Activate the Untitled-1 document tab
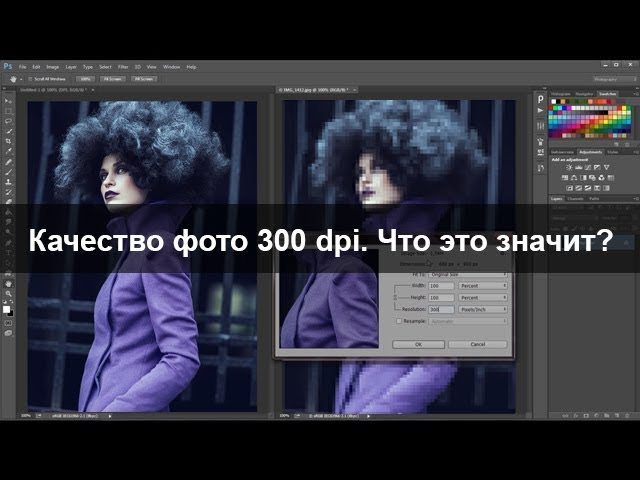640x480 pixels. (54, 89)
